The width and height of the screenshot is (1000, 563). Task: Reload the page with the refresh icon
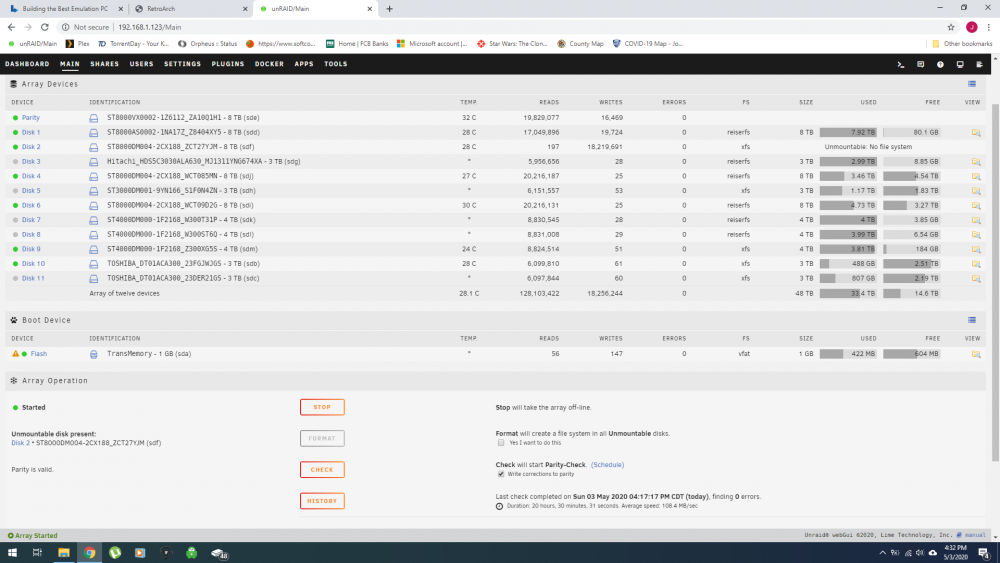point(45,27)
